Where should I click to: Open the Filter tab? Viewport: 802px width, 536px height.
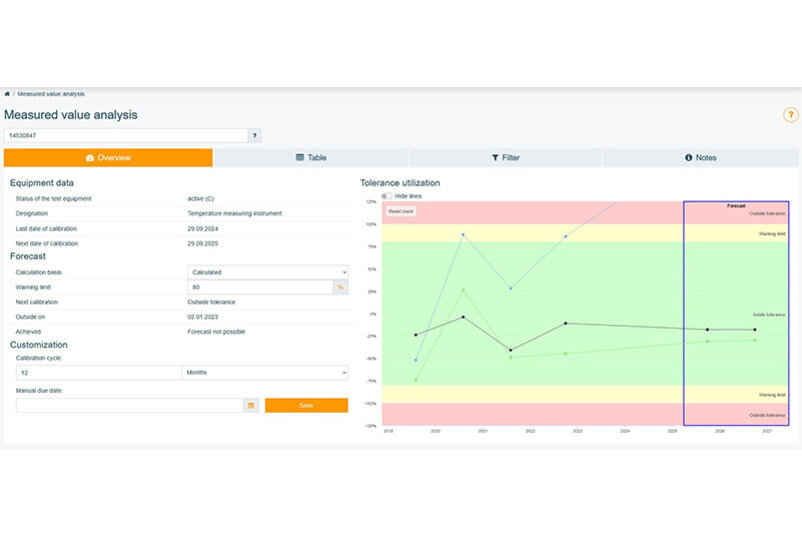[506, 158]
